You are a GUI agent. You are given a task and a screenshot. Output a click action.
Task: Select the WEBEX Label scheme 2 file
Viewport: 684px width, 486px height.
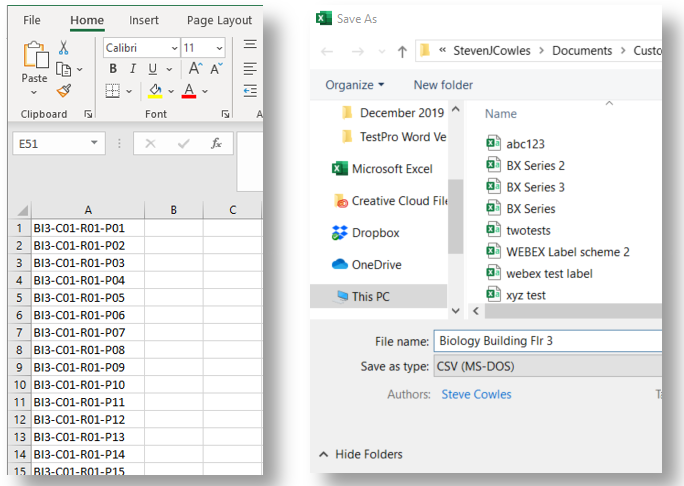558,252
